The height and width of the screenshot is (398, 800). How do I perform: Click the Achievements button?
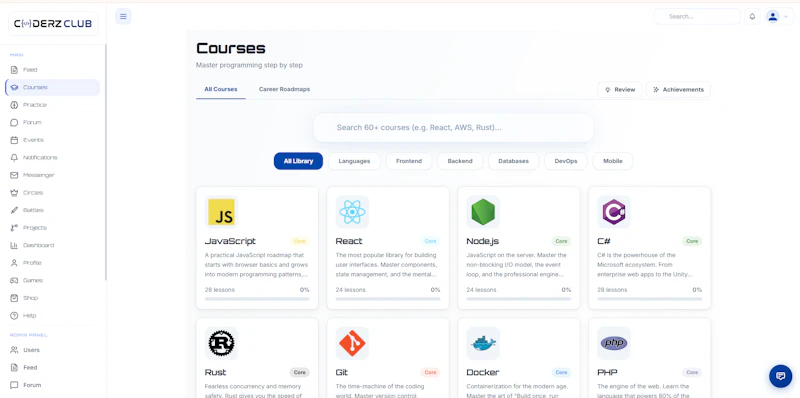coord(678,89)
